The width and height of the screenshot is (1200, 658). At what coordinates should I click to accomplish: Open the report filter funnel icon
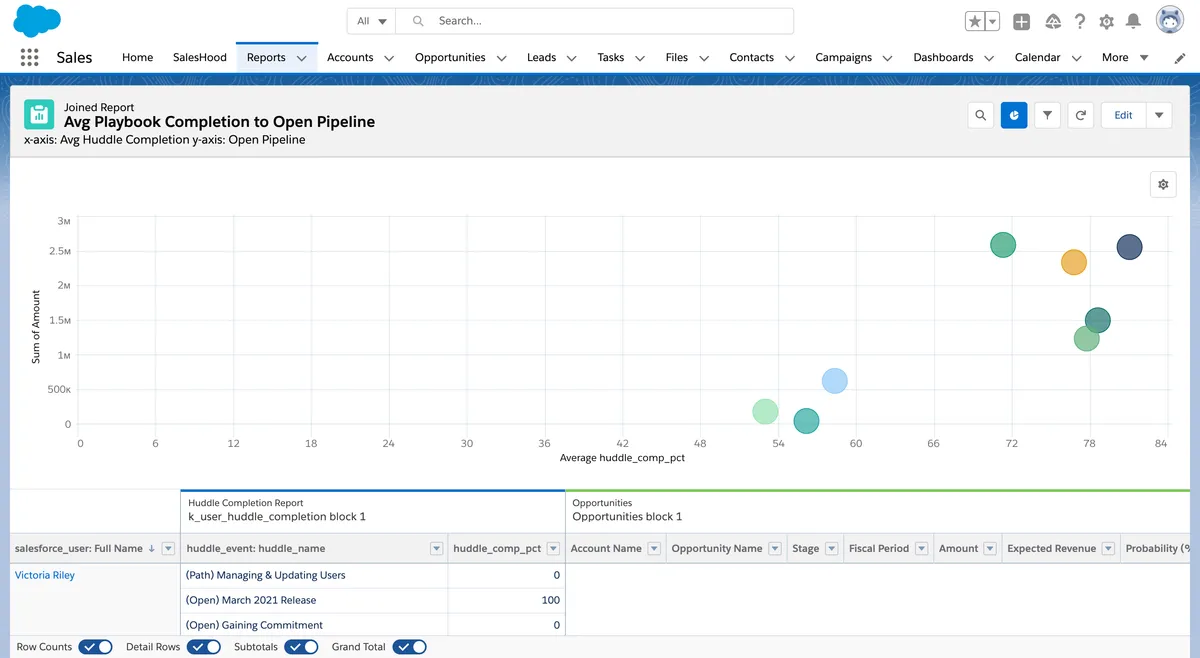[x=1047, y=115]
